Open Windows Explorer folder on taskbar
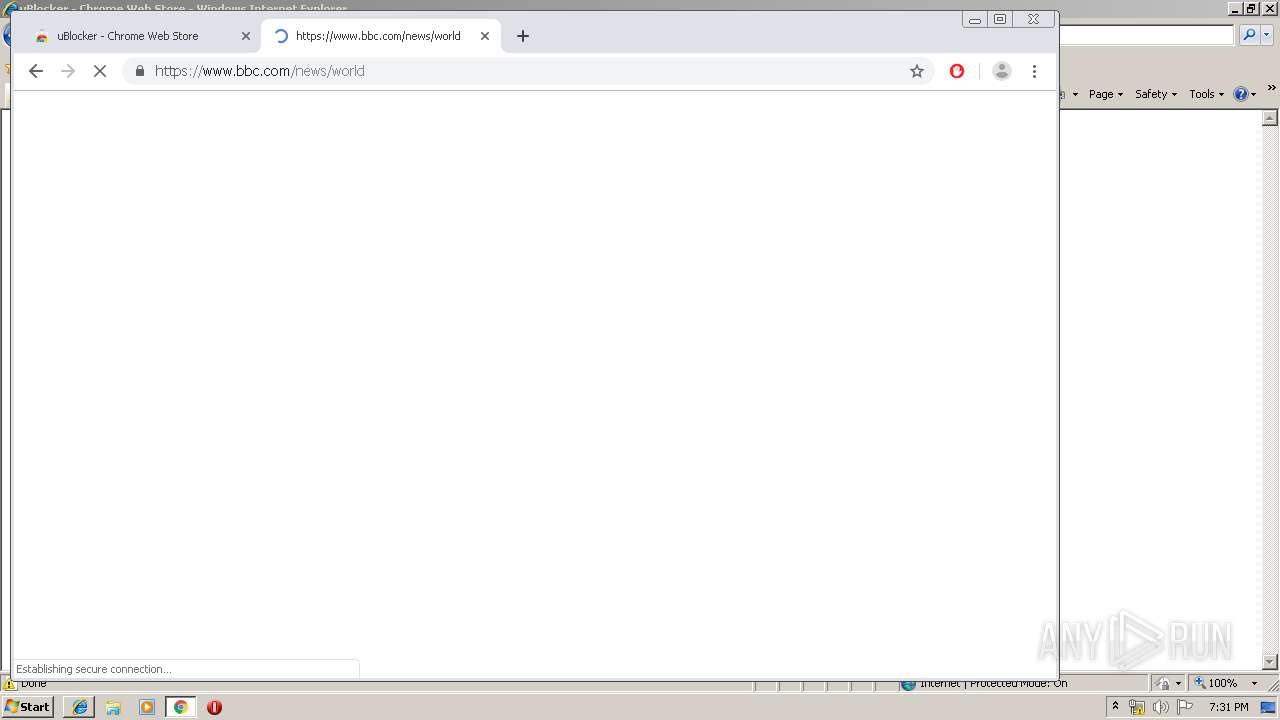 tap(113, 707)
